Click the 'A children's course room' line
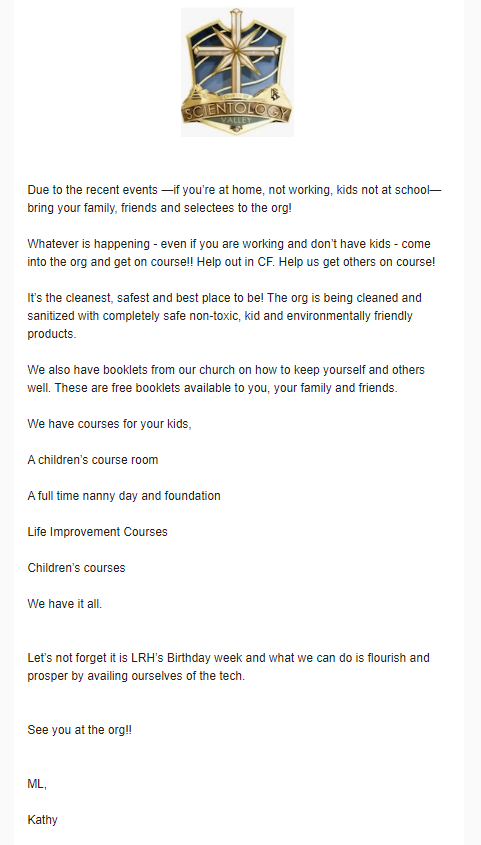Viewport: 481px width, 845px height. coord(93,460)
